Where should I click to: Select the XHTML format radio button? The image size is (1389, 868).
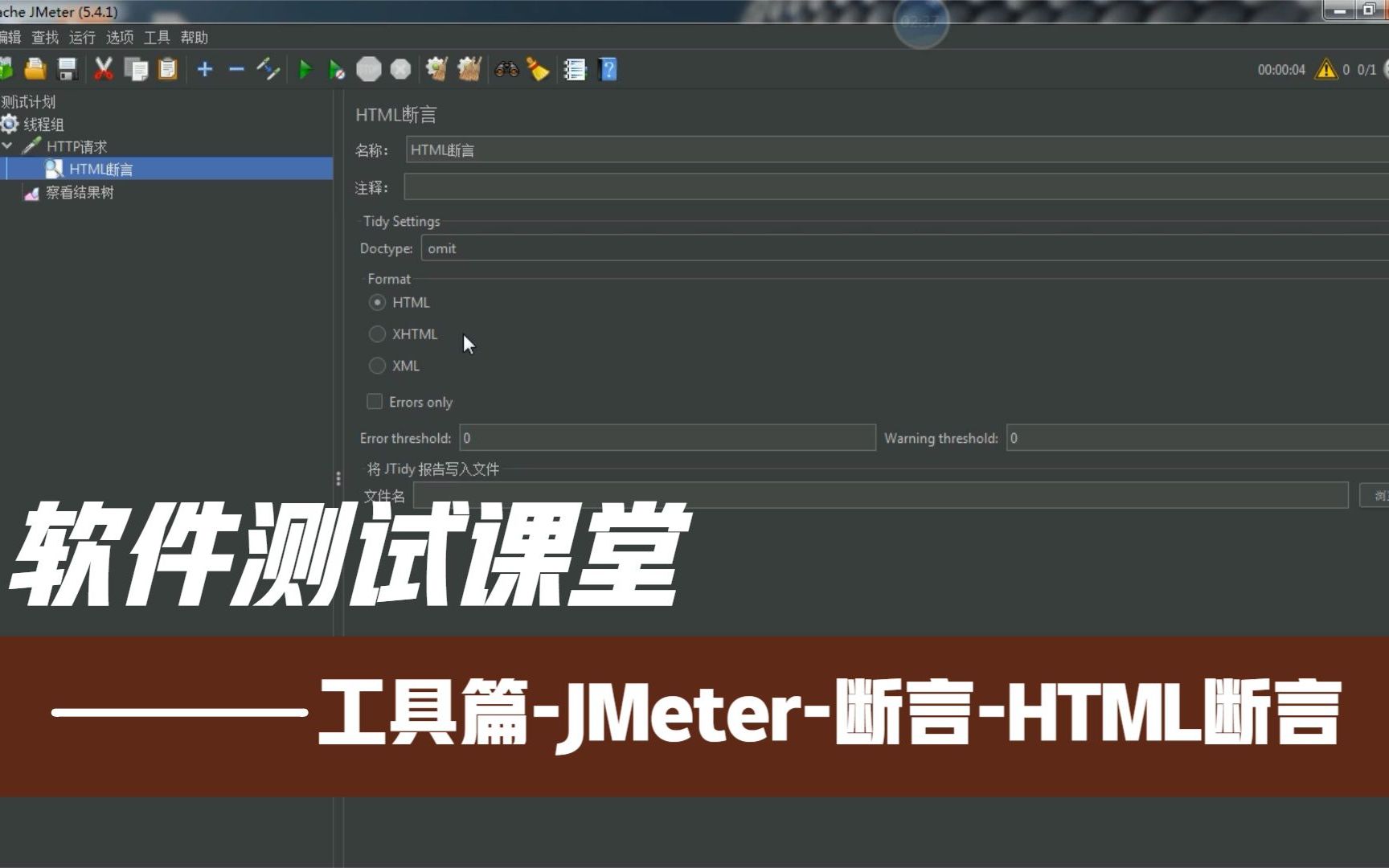click(377, 334)
